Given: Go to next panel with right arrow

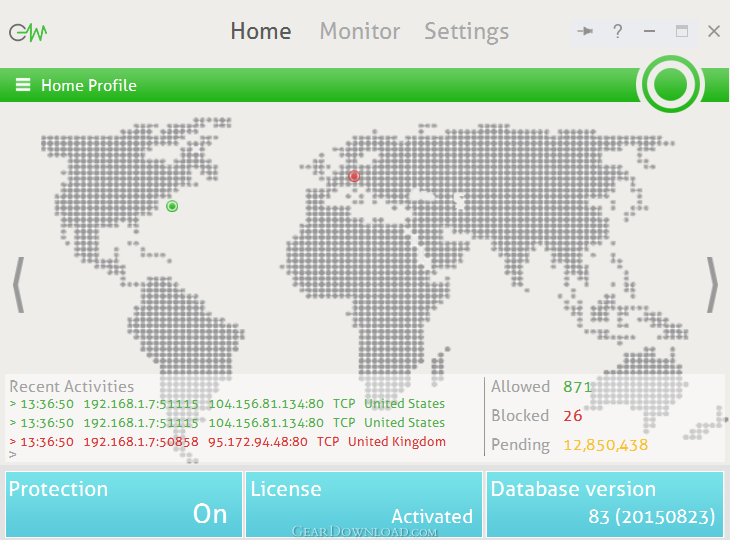Looking at the screenshot, I should coord(712,285).
